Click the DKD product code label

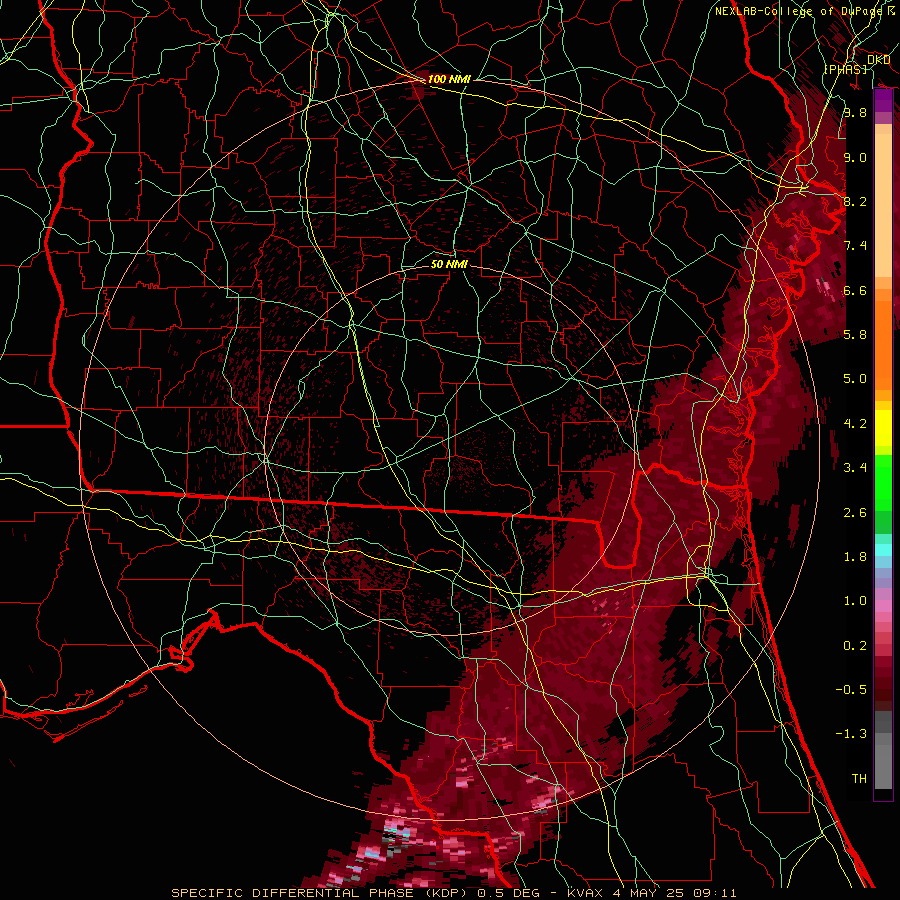[878, 60]
